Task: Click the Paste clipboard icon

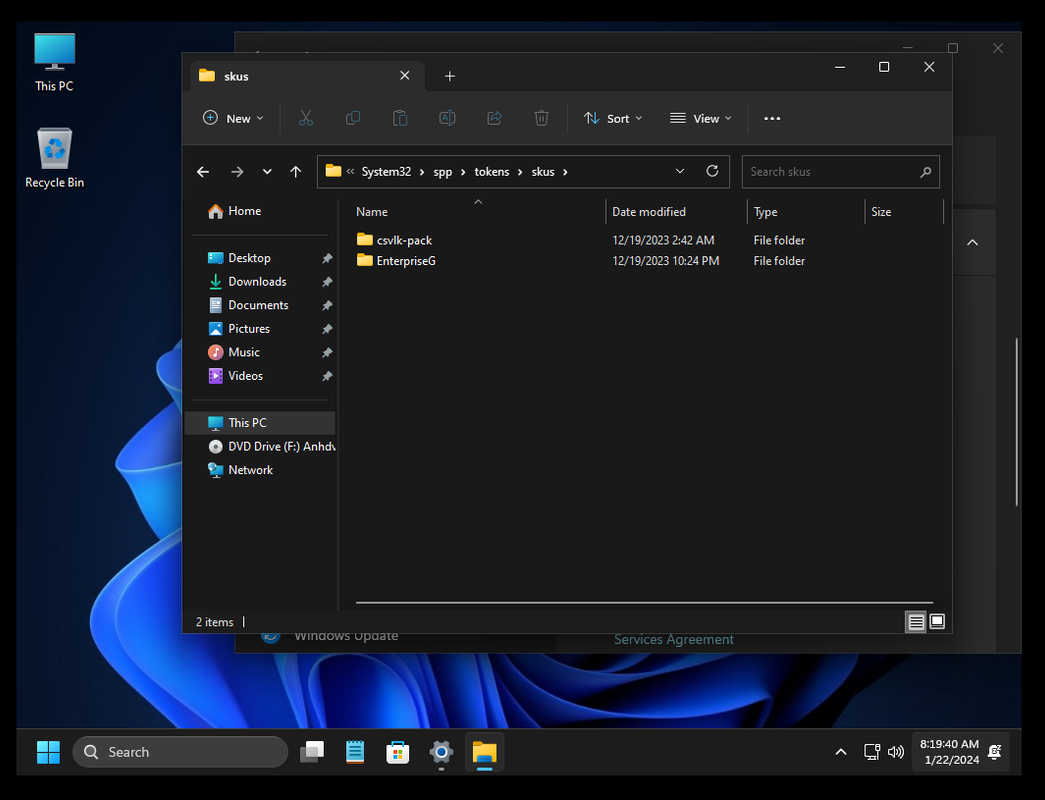Action: (400, 118)
